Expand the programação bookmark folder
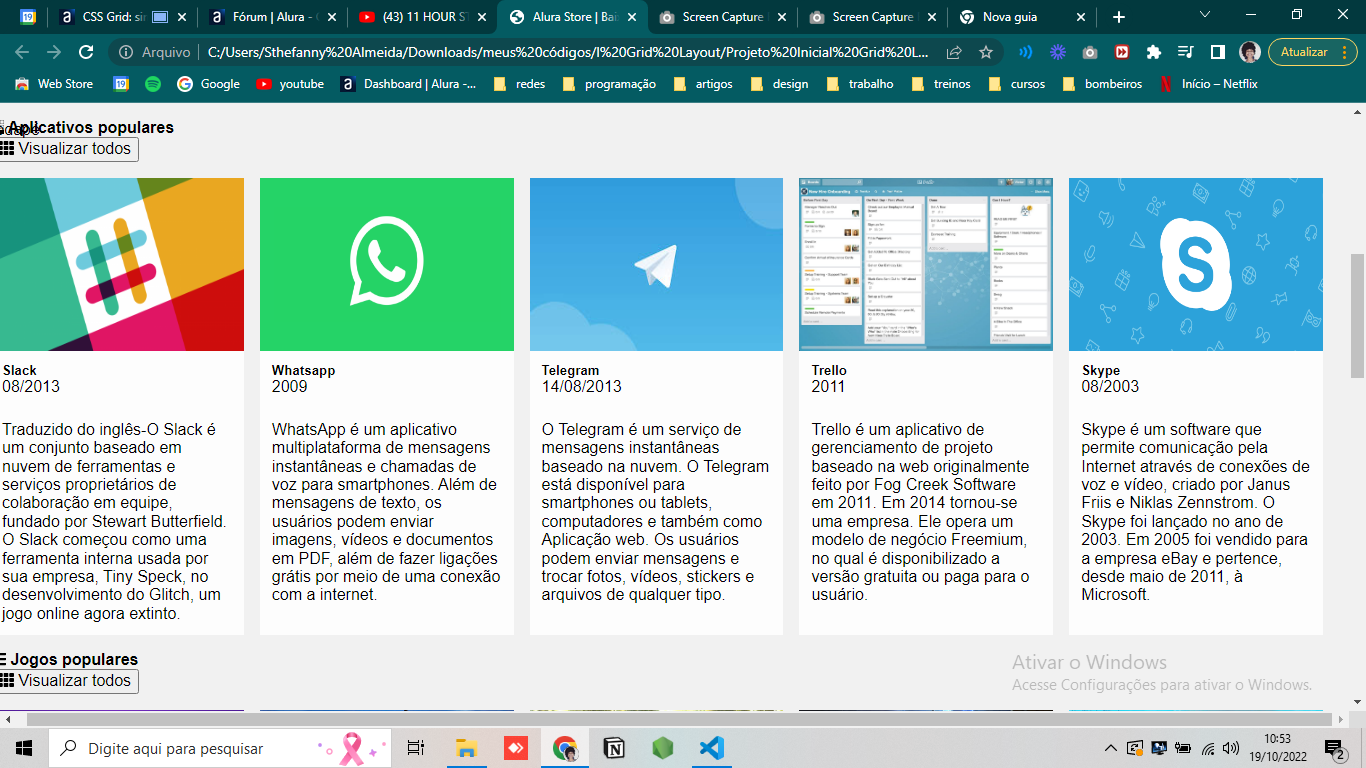Viewport: 1366px width, 768px height. [x=609, y=84]
